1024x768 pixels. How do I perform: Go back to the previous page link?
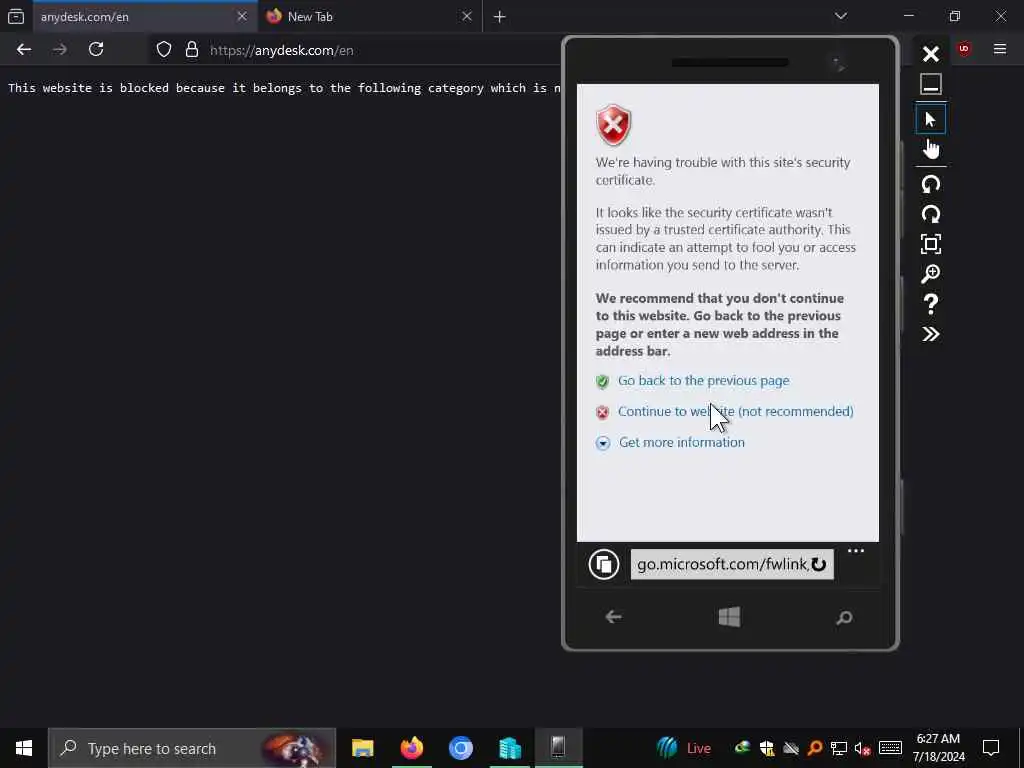[703, 381]
